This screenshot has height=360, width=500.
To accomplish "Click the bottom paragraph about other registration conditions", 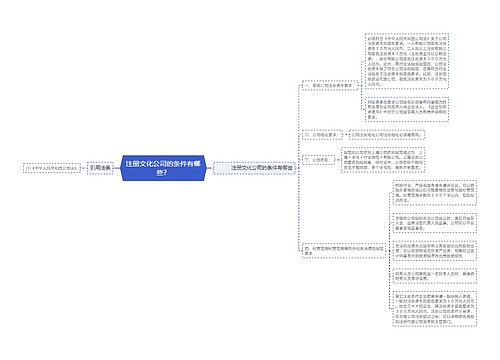I will (x=435, y=309).
